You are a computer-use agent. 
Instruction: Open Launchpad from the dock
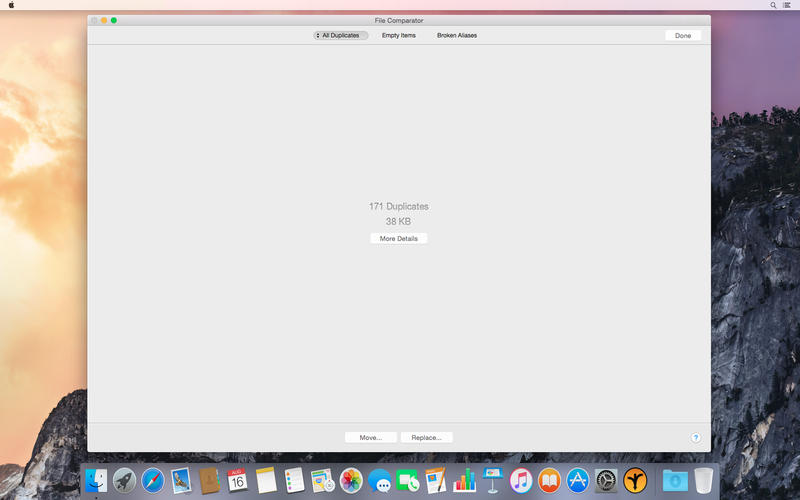click(124, 480)
